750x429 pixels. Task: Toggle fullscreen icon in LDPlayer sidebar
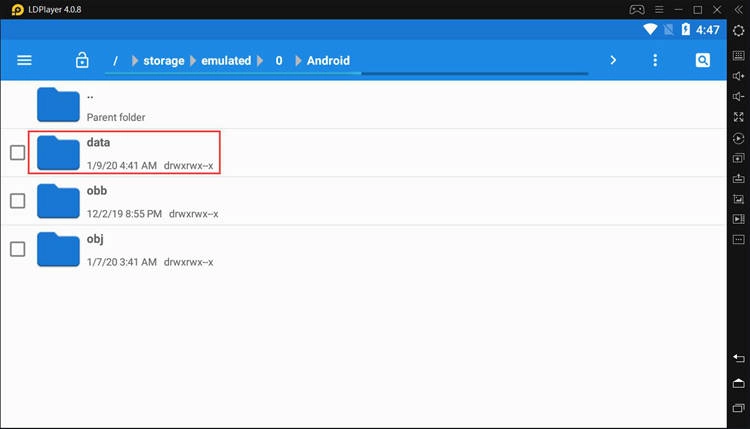739,117
